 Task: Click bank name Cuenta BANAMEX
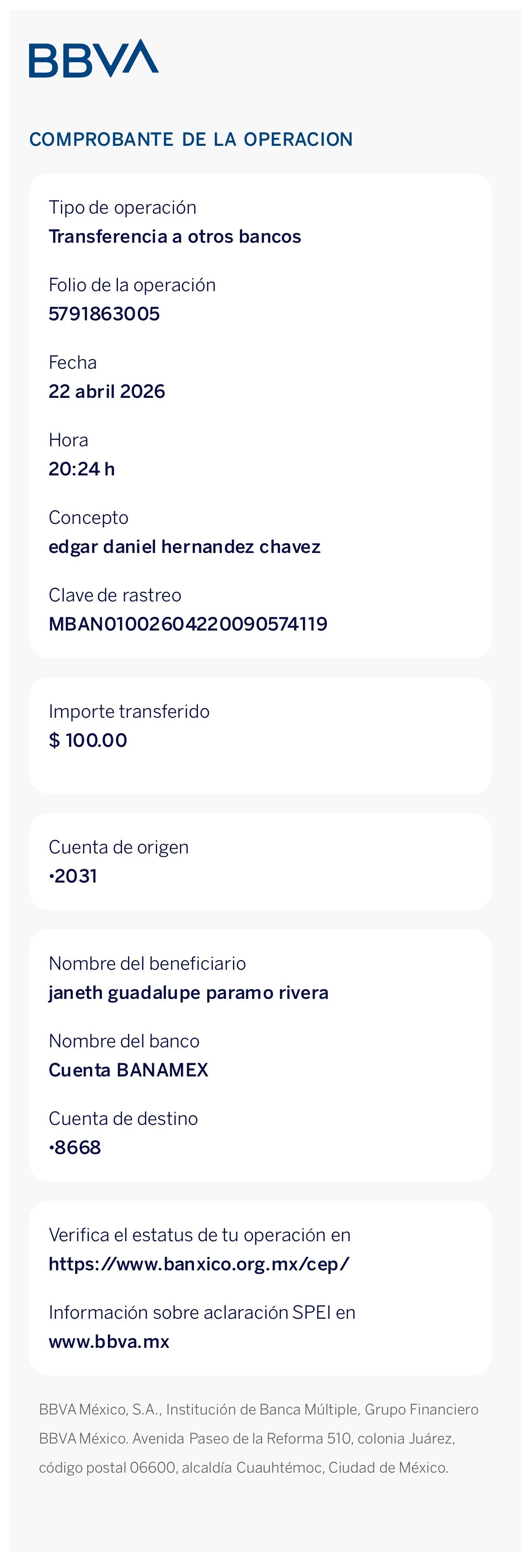coord(128,1070)
